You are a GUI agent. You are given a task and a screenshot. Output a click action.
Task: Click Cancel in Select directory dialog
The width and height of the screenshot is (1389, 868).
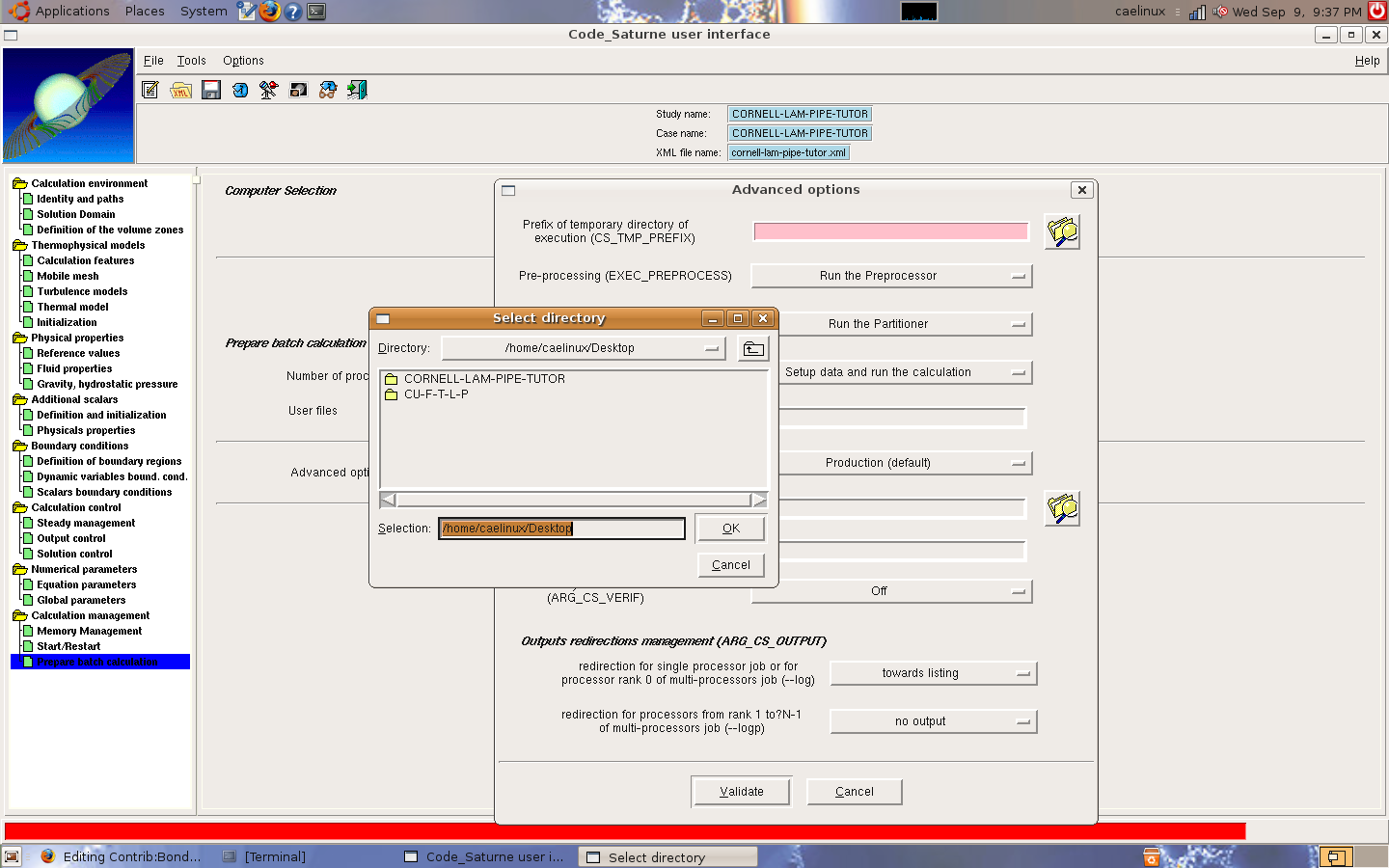click(x=731, y=565)
